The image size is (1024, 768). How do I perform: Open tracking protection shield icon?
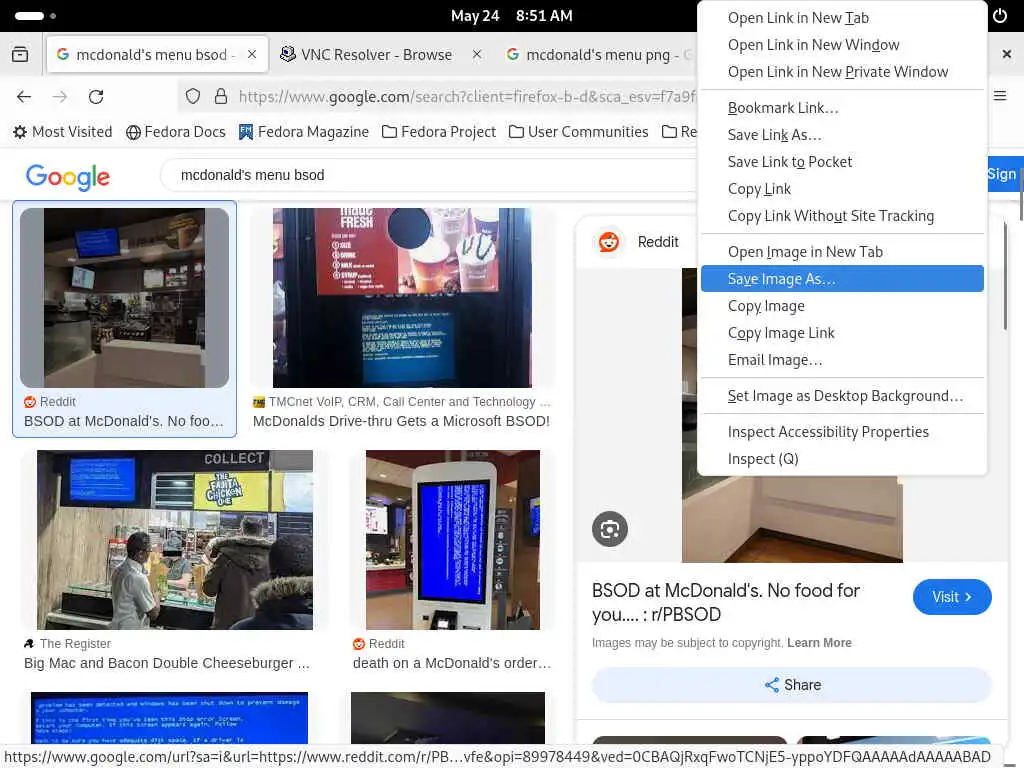click(193, 97)
